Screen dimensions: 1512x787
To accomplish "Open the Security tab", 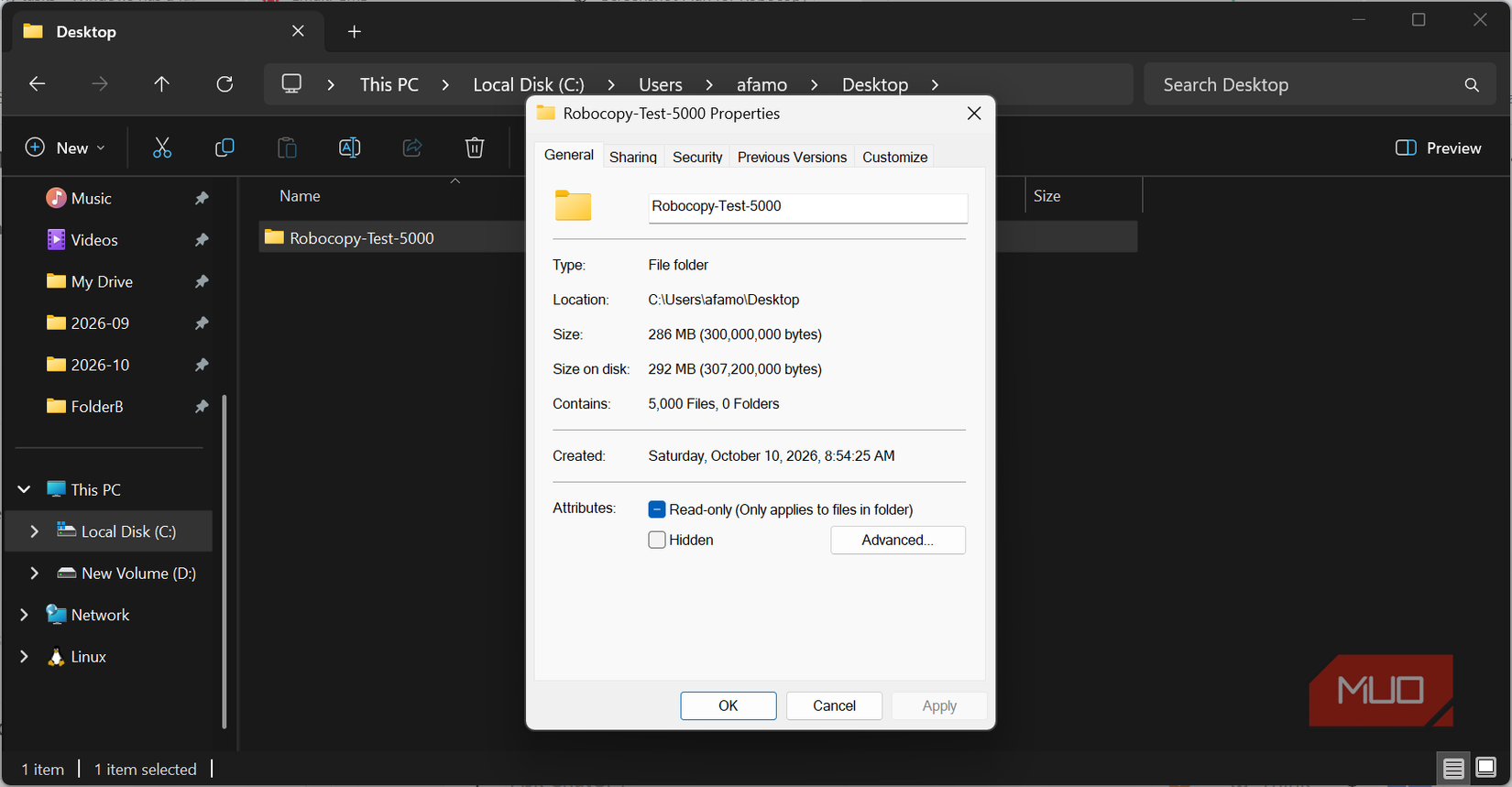I will click(x=697, y=157).
